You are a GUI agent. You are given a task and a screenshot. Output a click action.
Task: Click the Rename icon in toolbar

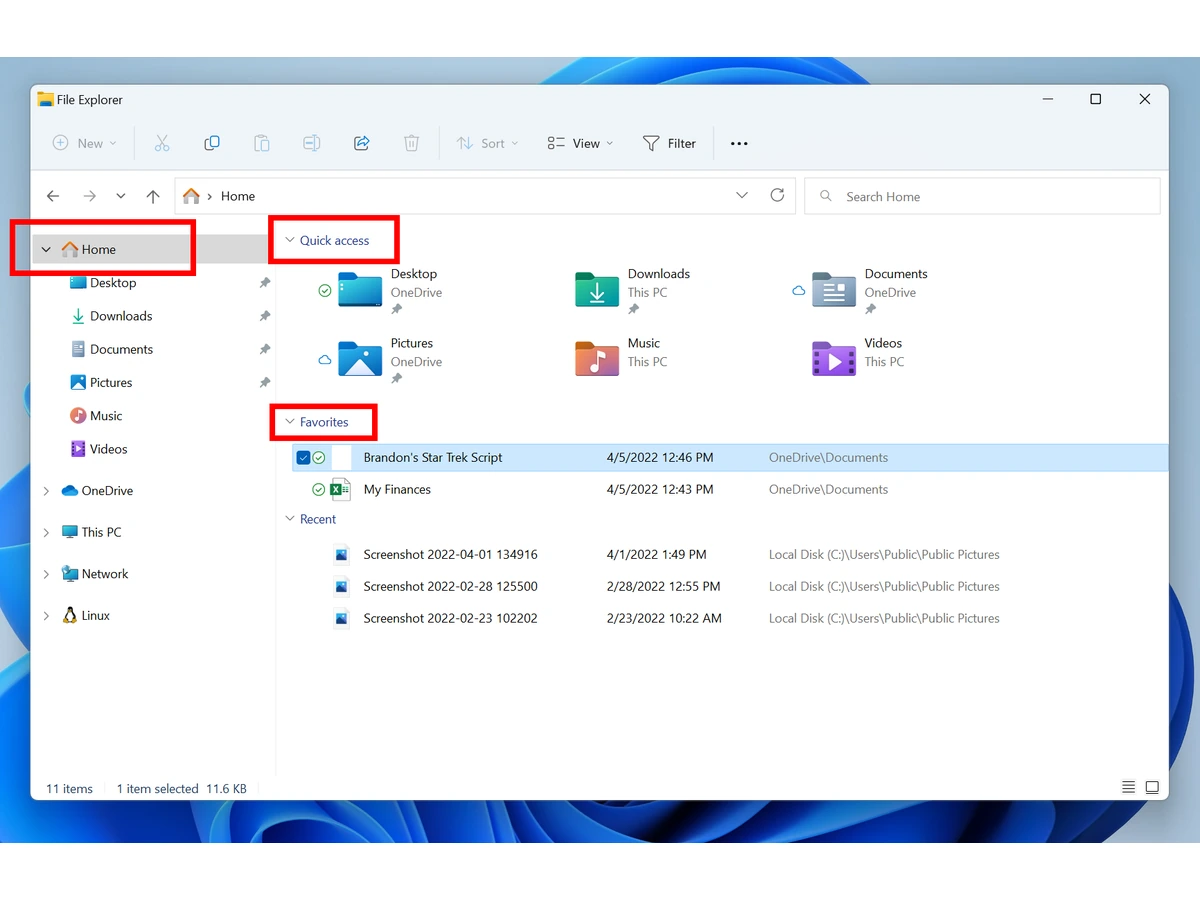coord(312,143)
